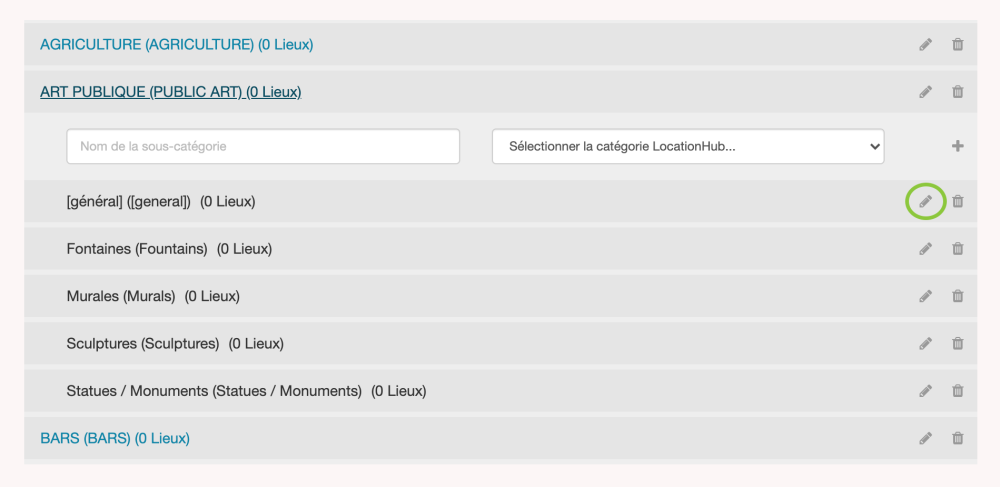This screenshot has height=487, width=1000.
Task: Expand the BARS category
Action: click(x=115, y=438)
